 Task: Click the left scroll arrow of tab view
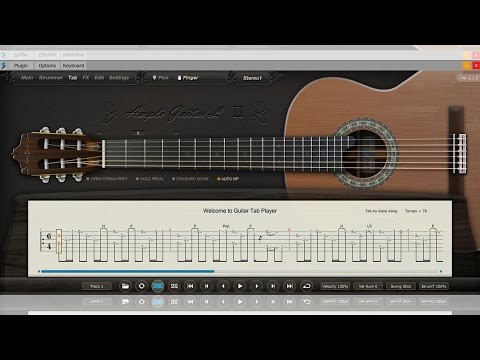click(39, 271)
